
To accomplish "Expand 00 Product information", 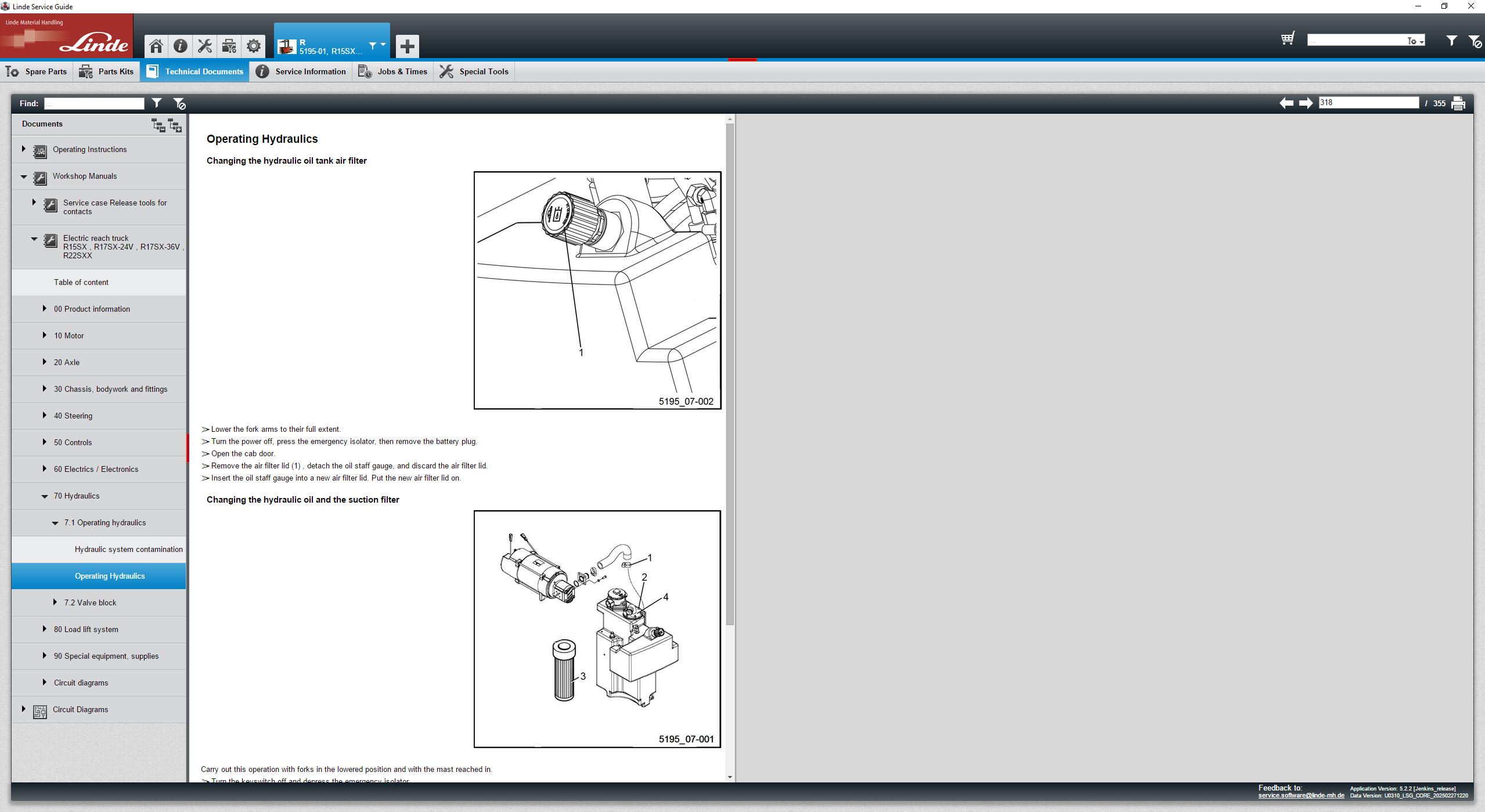I will point(44,308).
